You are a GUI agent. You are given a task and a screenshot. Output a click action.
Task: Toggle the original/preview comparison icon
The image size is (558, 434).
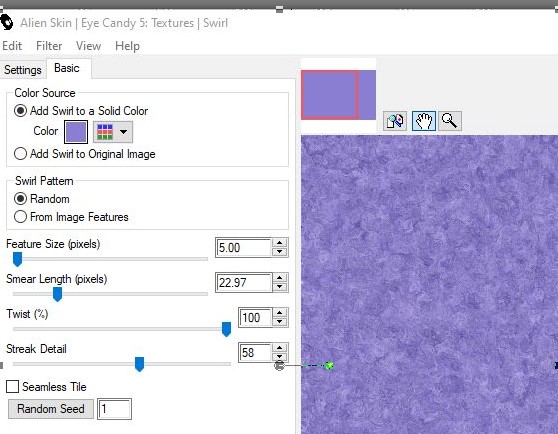tap(395, 121)
